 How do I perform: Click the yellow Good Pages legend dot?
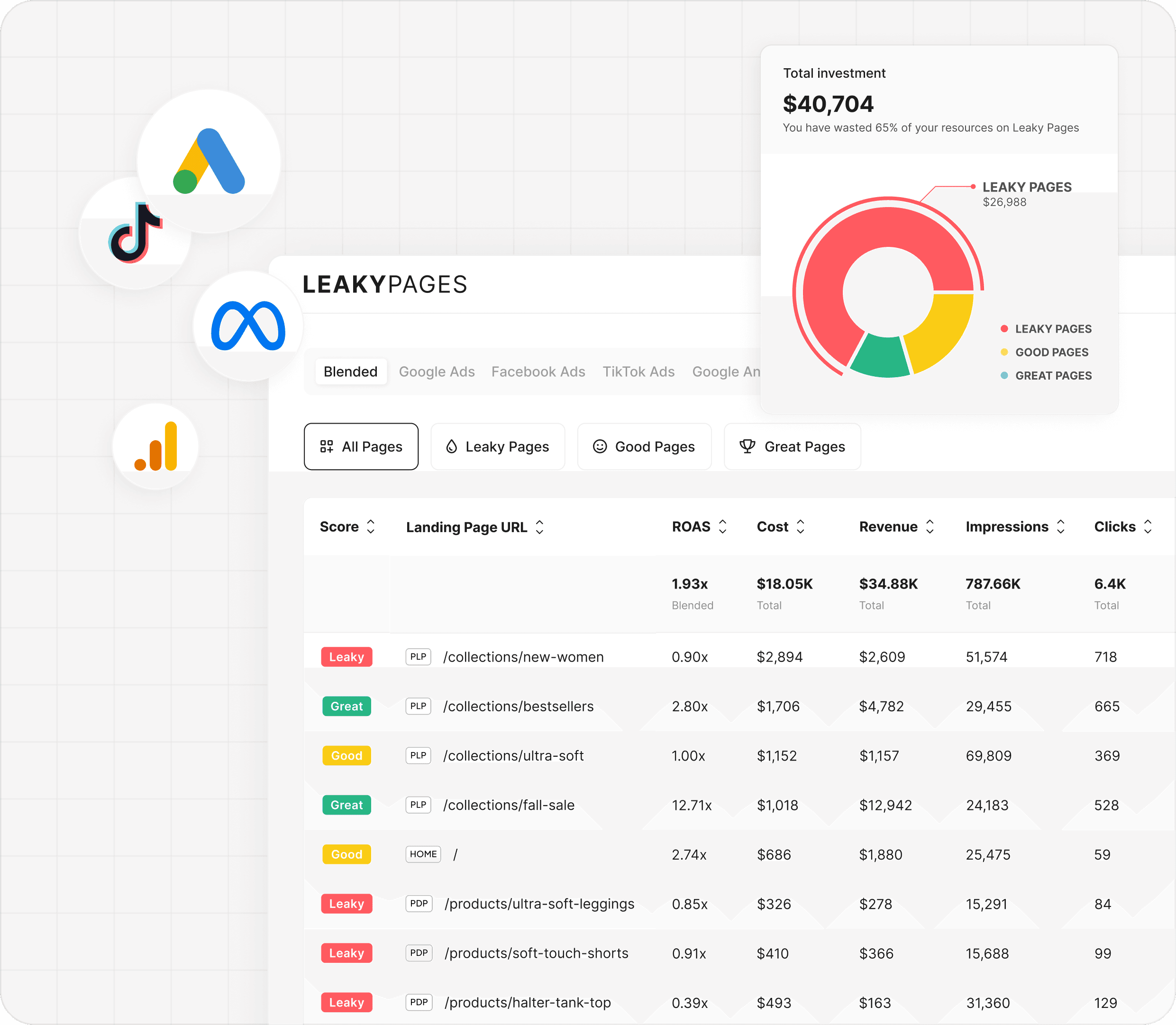coord(1004,353)
